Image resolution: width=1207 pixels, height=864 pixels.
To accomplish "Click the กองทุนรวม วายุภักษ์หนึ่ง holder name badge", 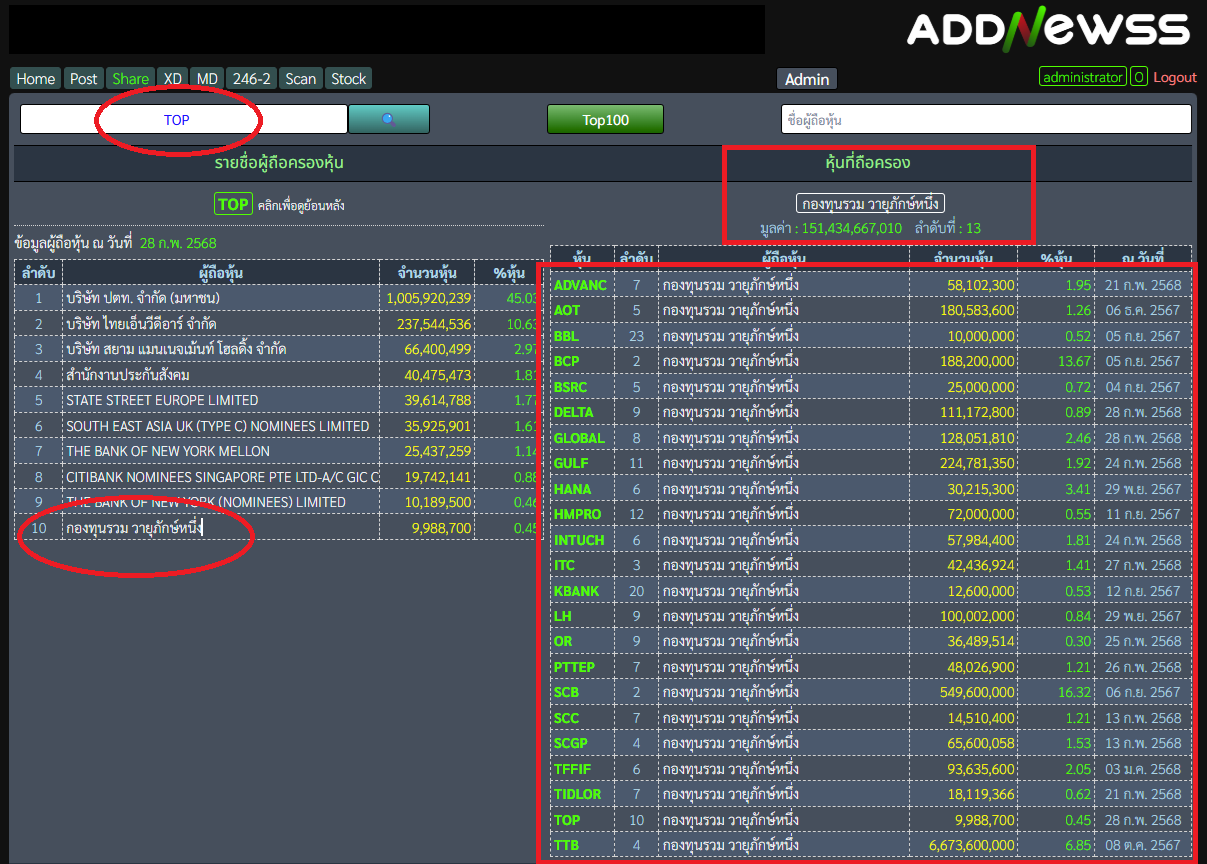I will click(x=871, y=203).
